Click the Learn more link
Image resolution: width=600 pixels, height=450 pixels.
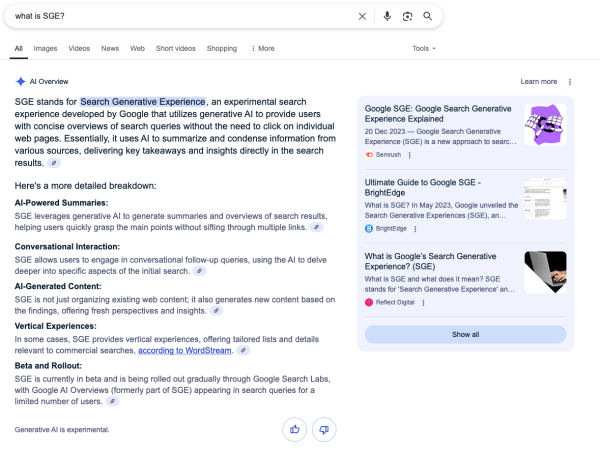(x=538, y=82)
